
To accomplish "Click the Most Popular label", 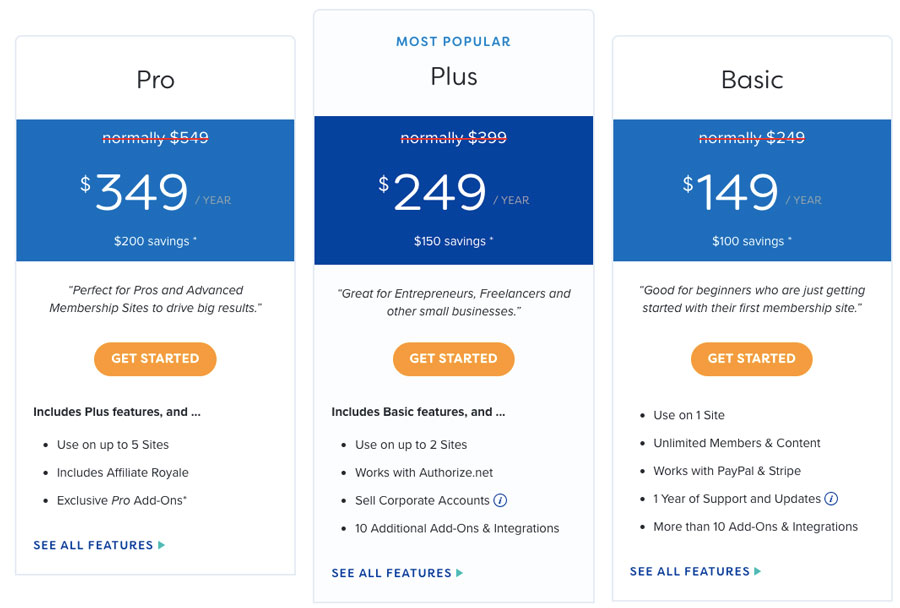I will pos(453,42).
